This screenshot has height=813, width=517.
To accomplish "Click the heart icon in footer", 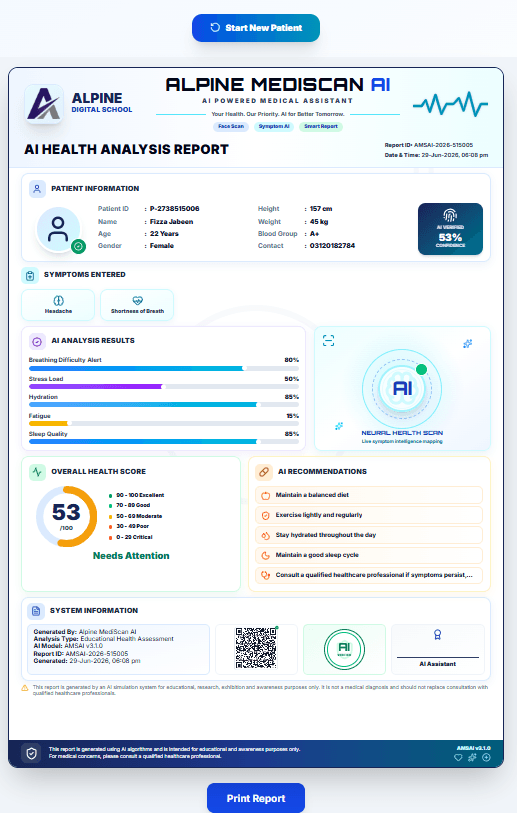I will (458, 758).
